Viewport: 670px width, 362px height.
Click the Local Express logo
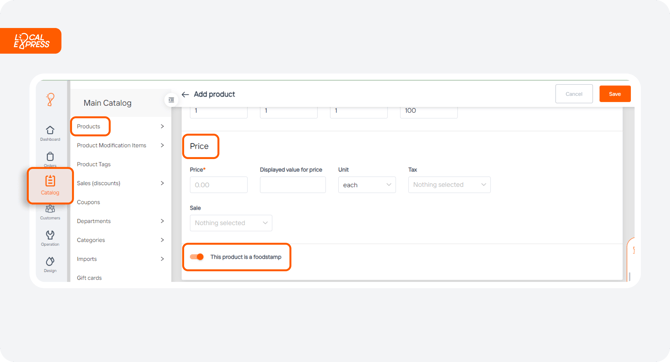(31, 41)
